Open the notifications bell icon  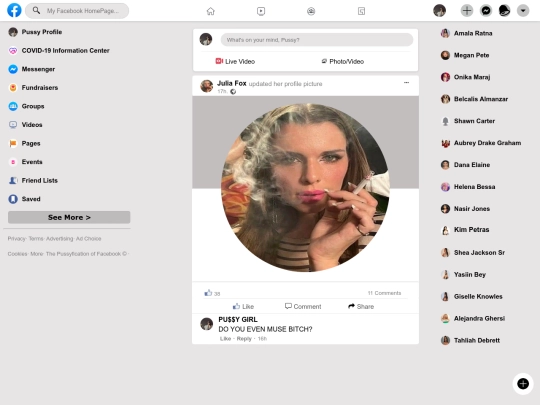pos(505,11)
